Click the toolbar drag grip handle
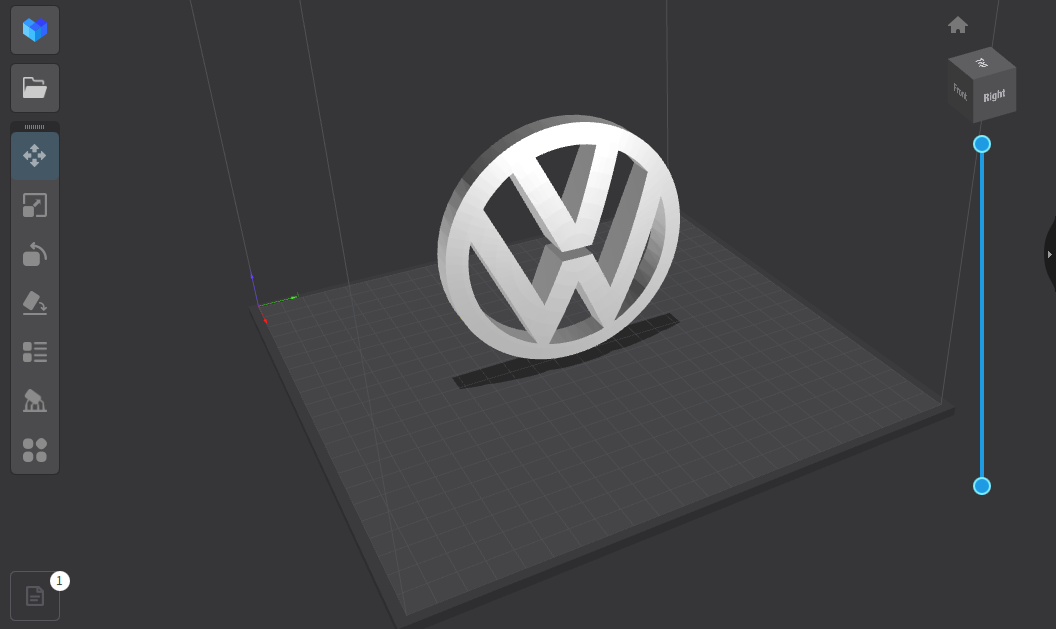The image size is (1056, 629). coord(35,127)
